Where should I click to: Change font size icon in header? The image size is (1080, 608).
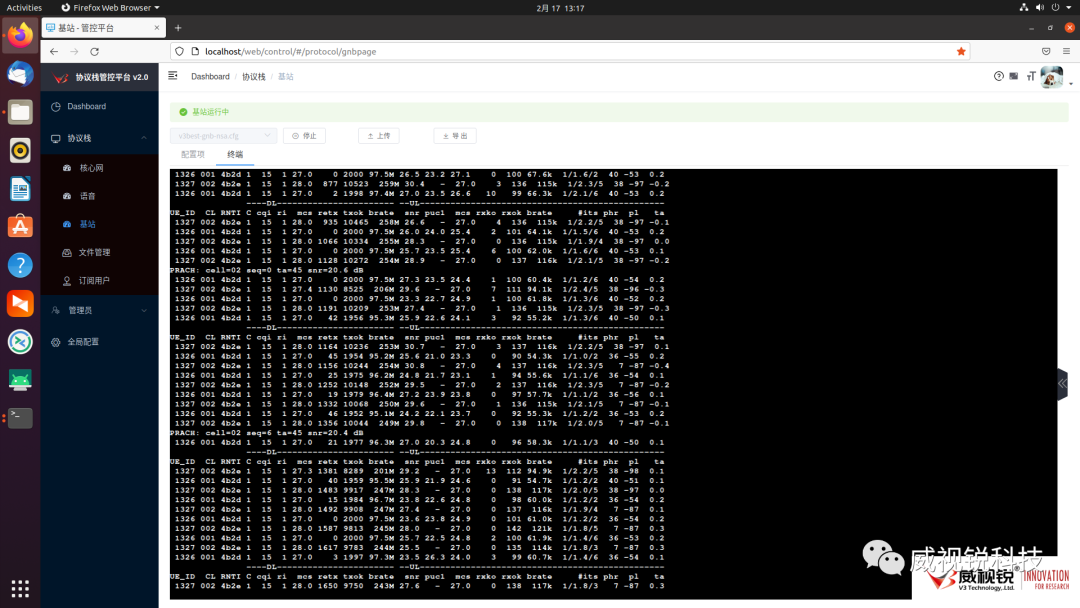(1031, 76)
